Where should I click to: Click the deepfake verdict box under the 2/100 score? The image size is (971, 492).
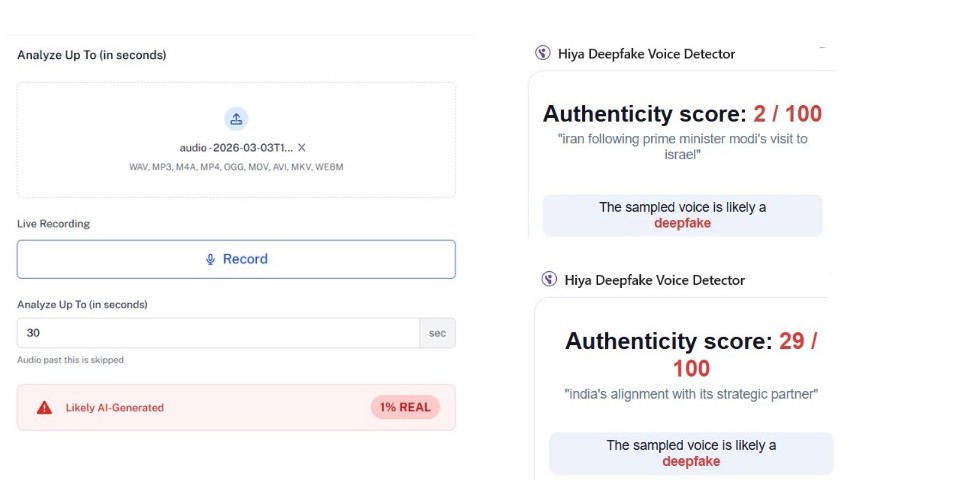[x=682, y=215]
